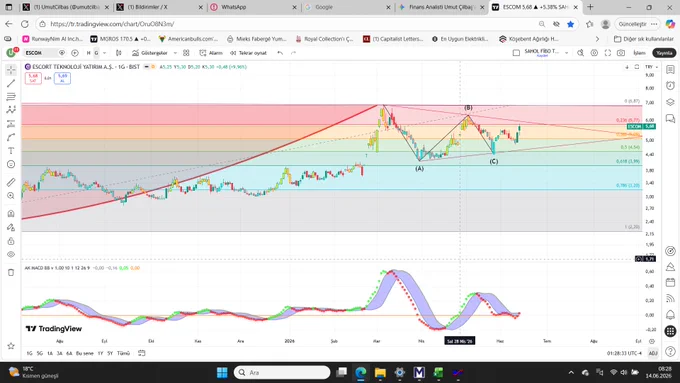Select the 5G date range

coord(40,354)
